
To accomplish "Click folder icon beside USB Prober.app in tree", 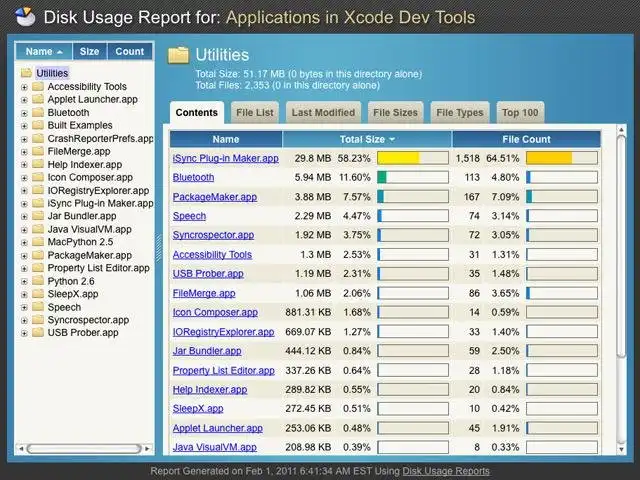I will (38, 333).
